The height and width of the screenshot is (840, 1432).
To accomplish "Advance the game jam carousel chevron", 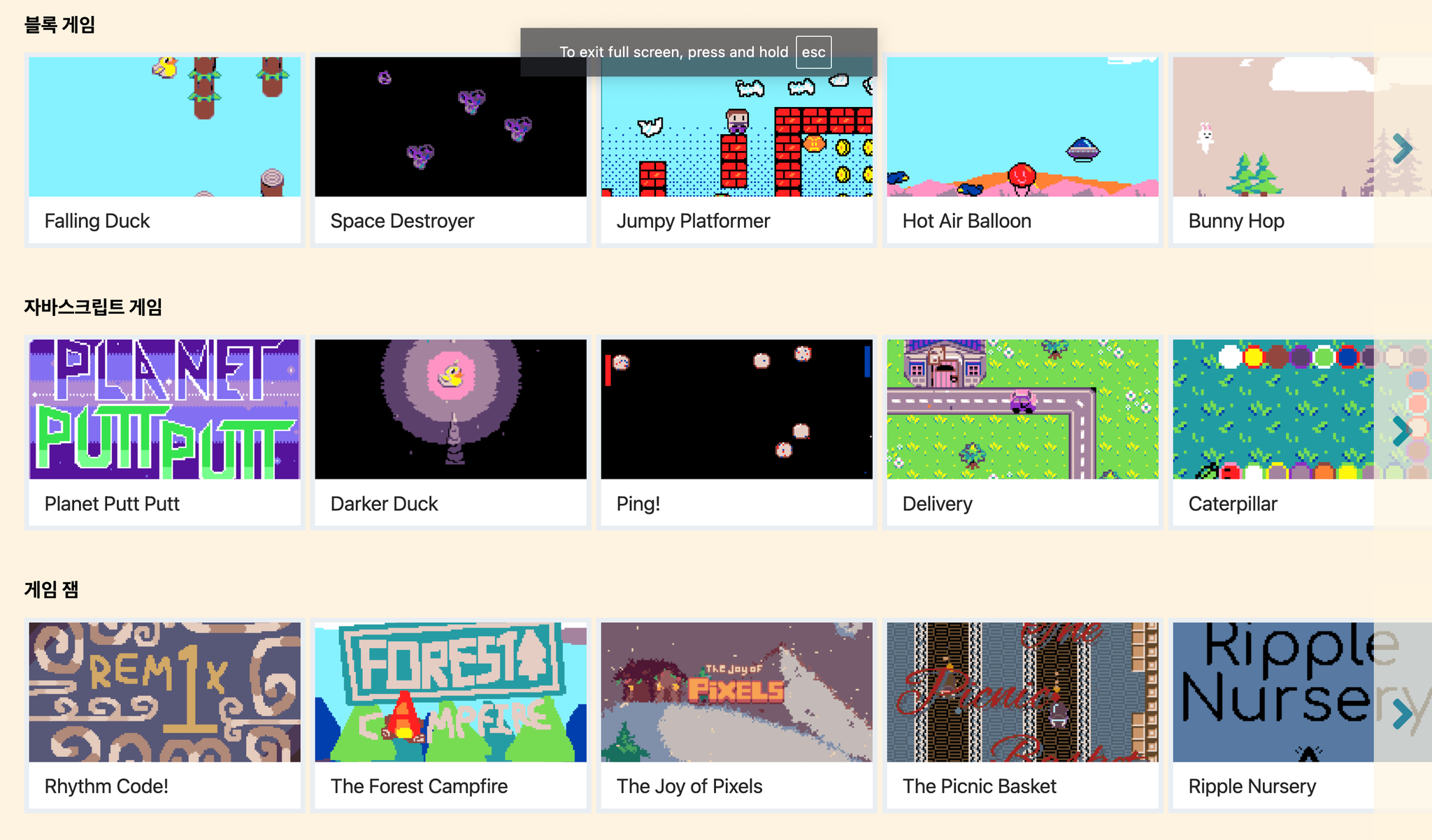I will (x=1402, y=714).
